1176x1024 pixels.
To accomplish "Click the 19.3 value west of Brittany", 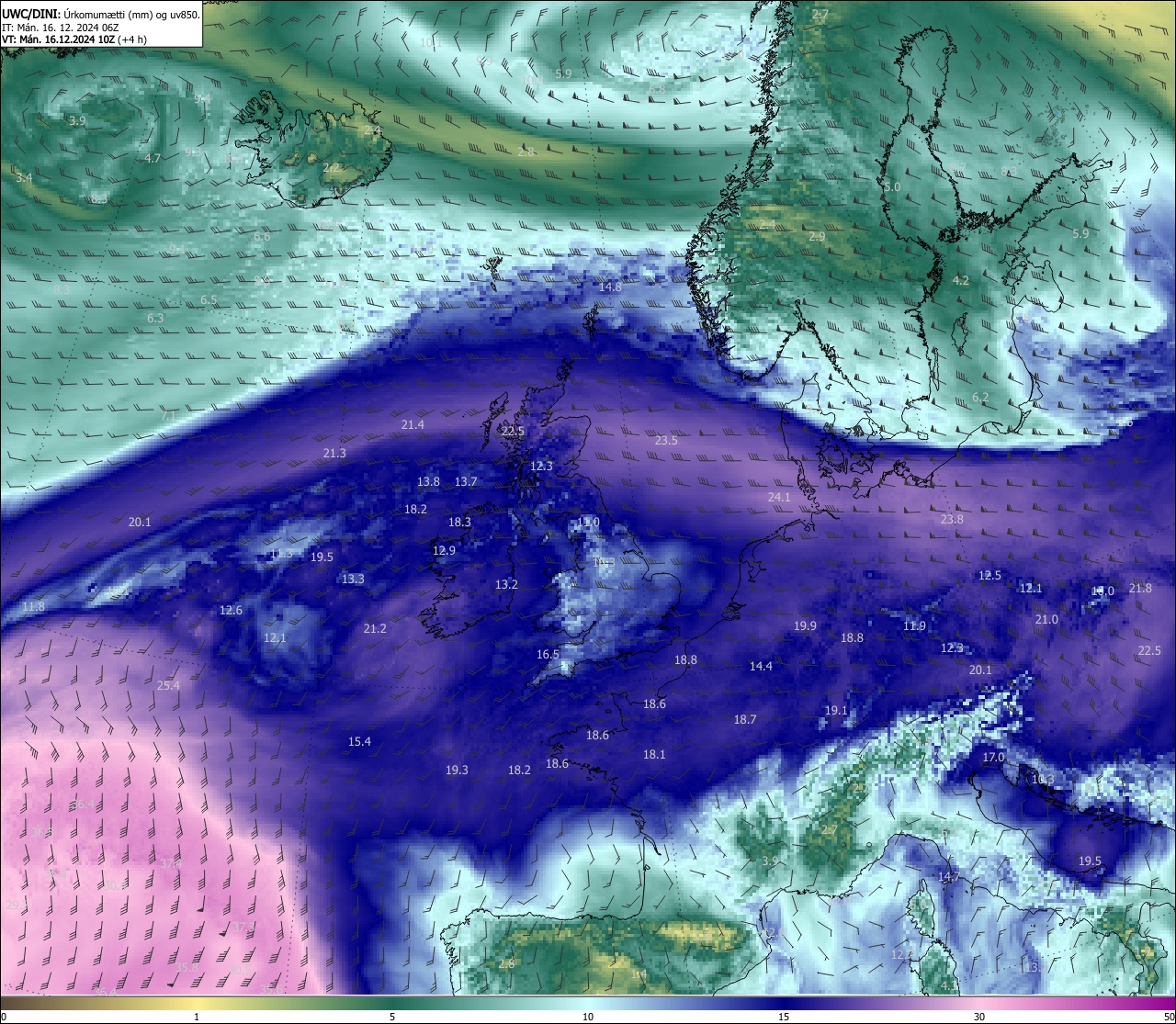I will coord(457,770).
